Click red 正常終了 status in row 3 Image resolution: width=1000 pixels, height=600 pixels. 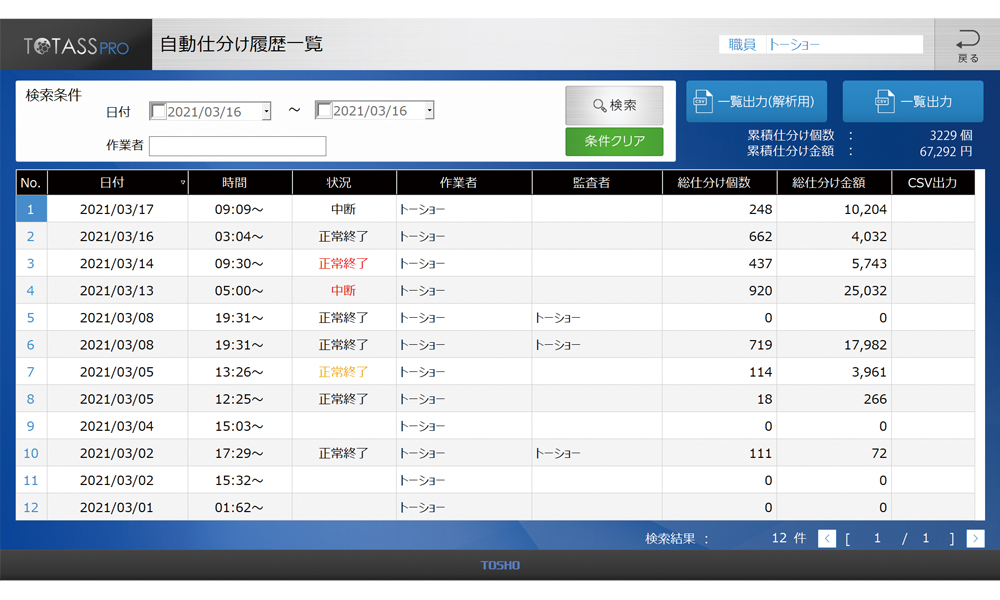(343, 263)
